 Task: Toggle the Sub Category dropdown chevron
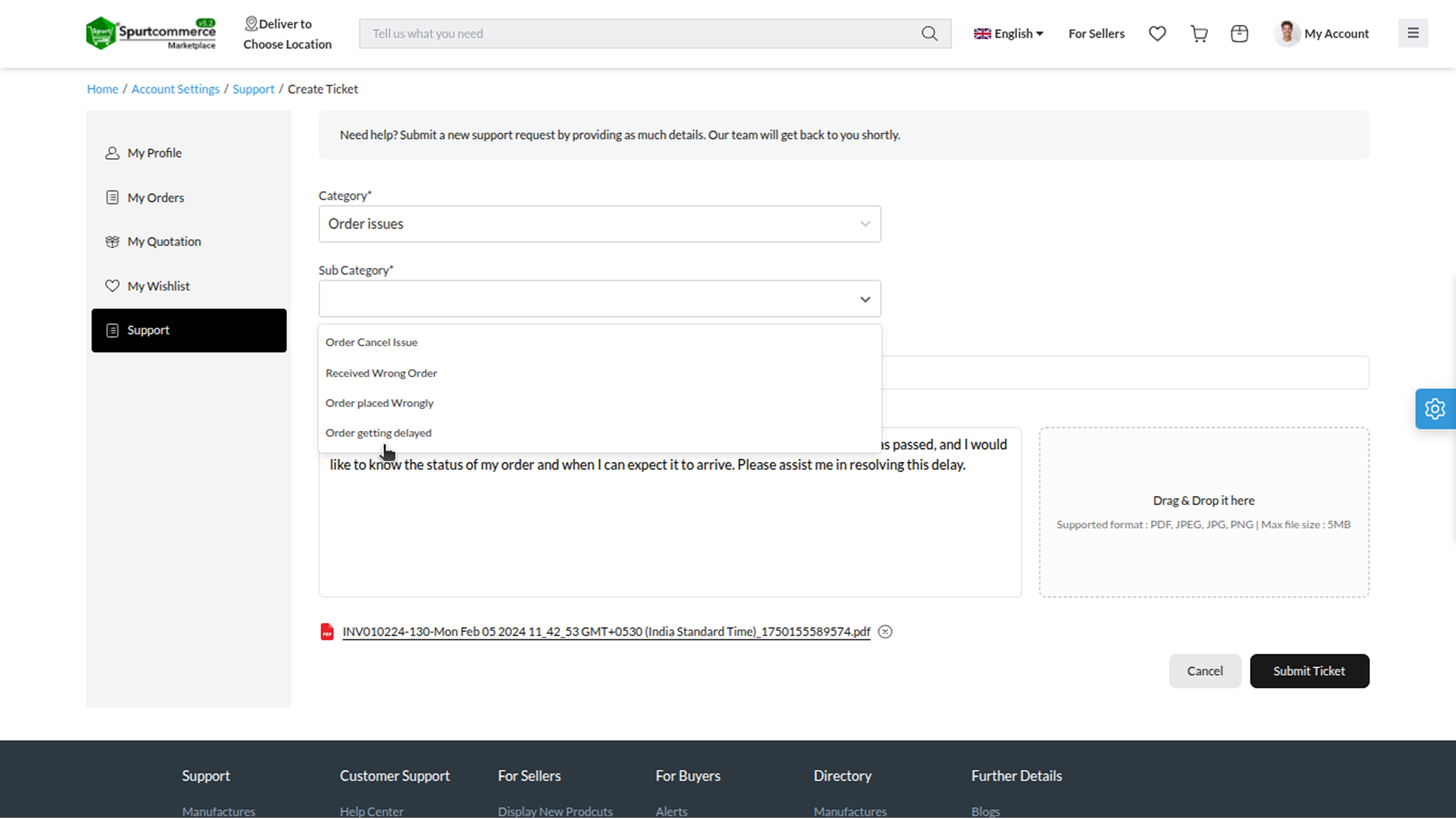point(865,299)
